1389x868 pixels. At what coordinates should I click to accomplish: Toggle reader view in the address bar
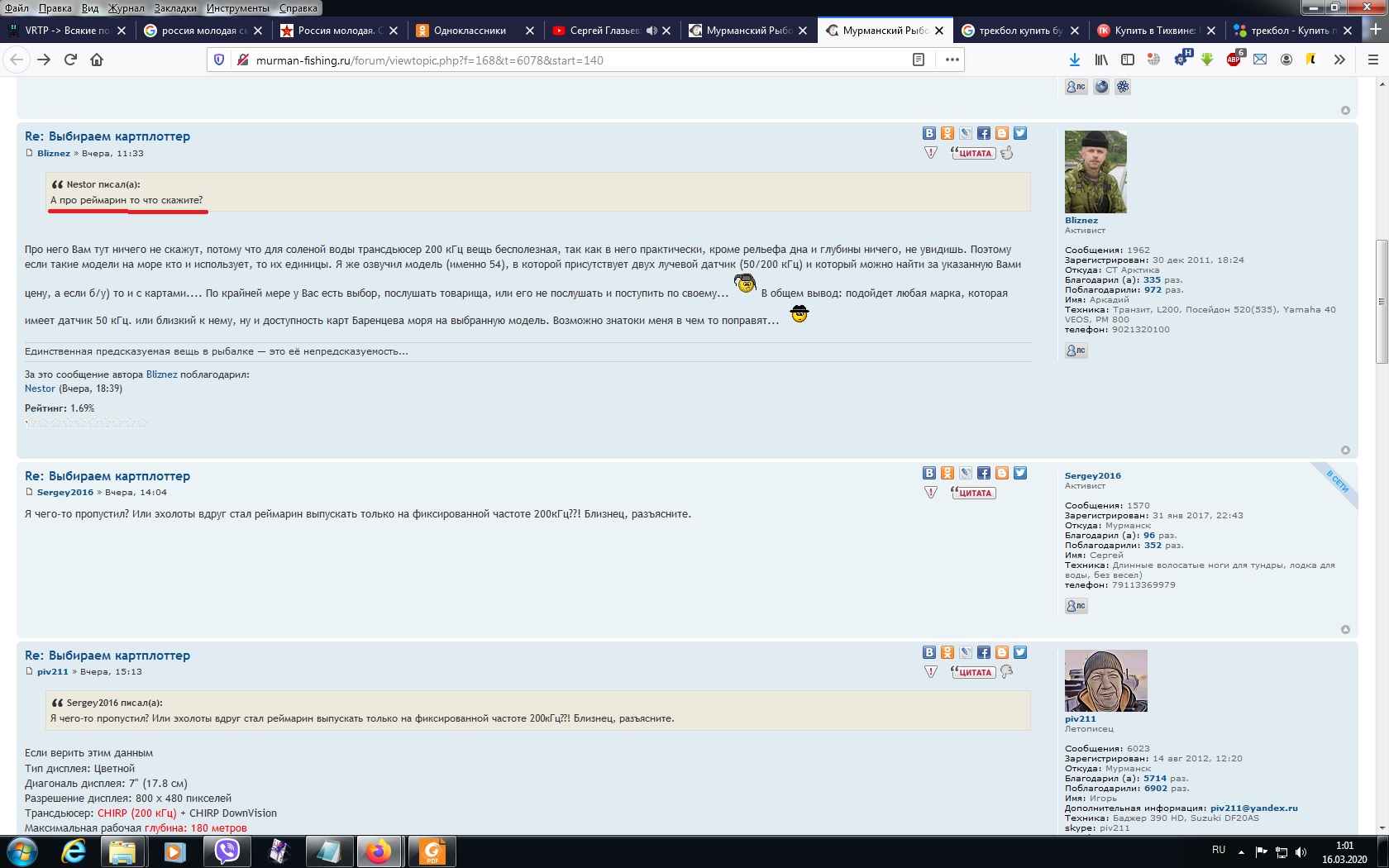918,60
